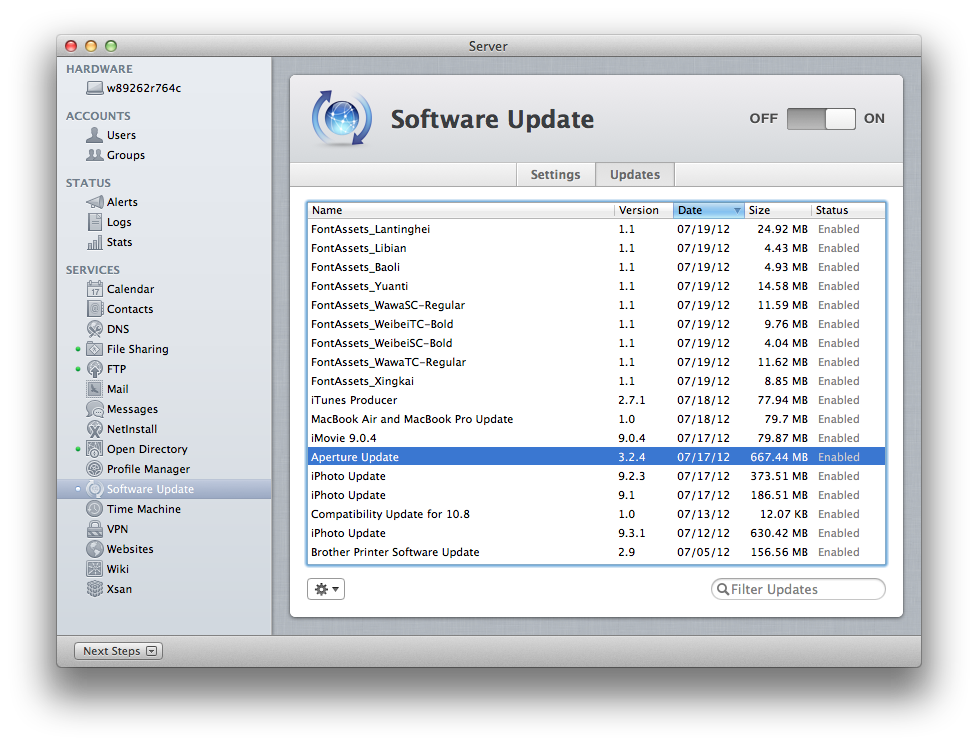Open the Next Steps dropdown button
Image resolution: width=978 pixels, height=746 pixels.
[x=118, y=651]
